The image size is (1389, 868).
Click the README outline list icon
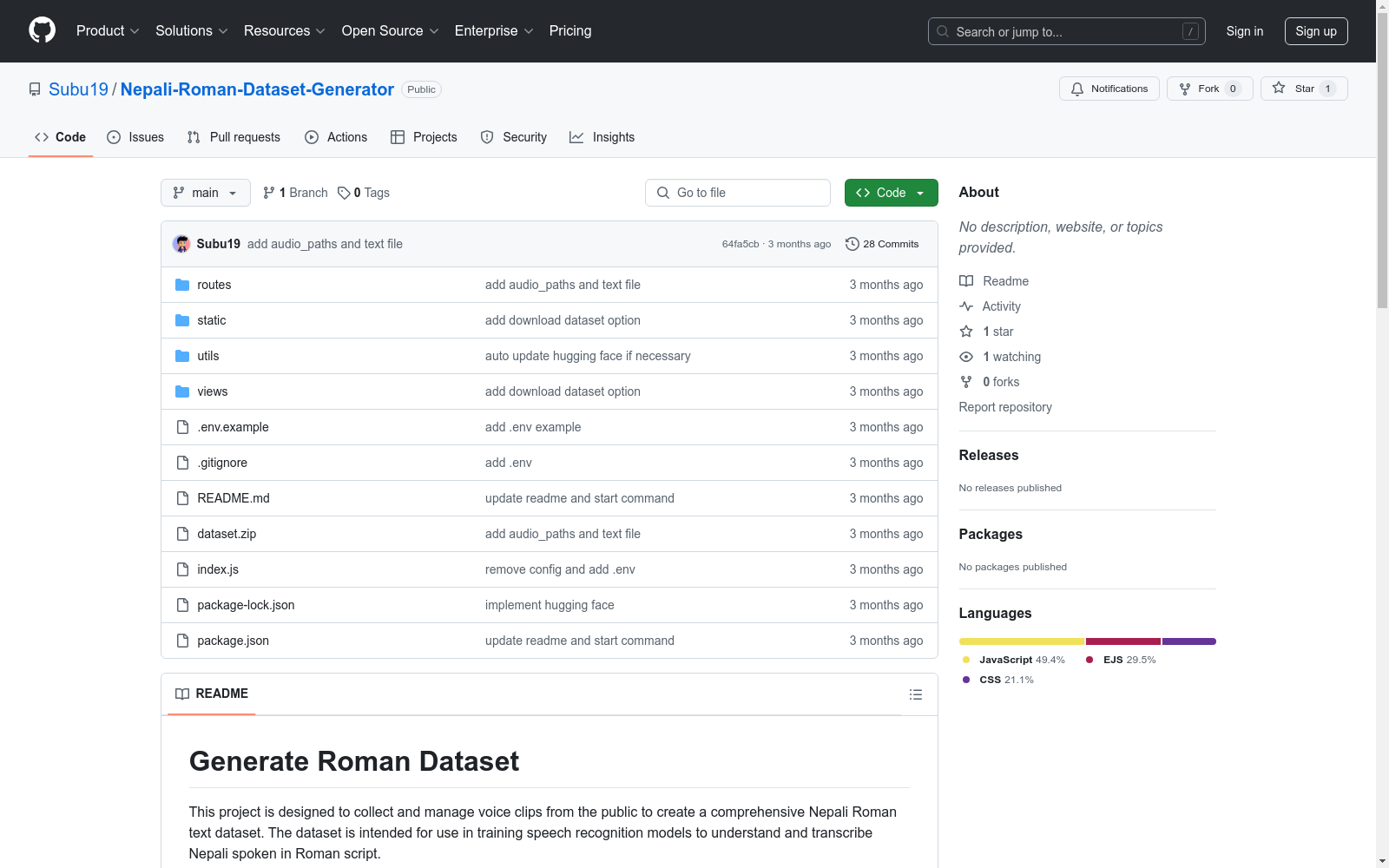(x=915, y=694)
